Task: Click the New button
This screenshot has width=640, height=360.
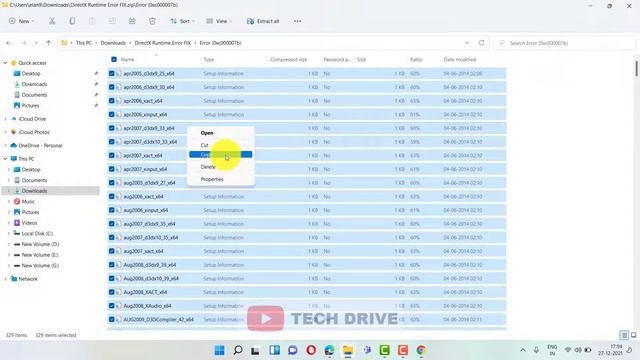Action: point(21,21)
